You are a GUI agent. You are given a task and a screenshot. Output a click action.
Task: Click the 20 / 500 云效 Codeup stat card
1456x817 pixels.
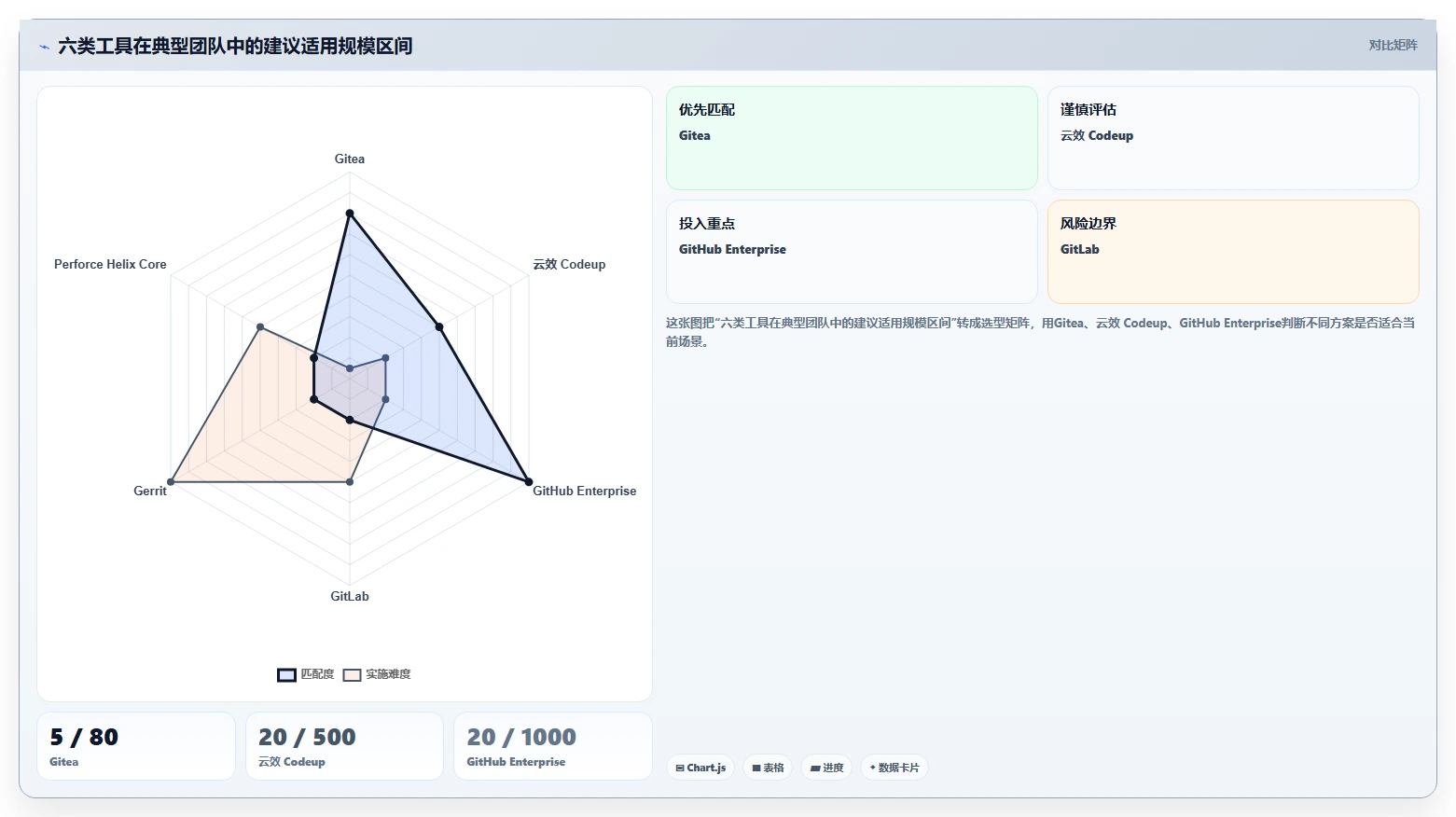point(344,746)
